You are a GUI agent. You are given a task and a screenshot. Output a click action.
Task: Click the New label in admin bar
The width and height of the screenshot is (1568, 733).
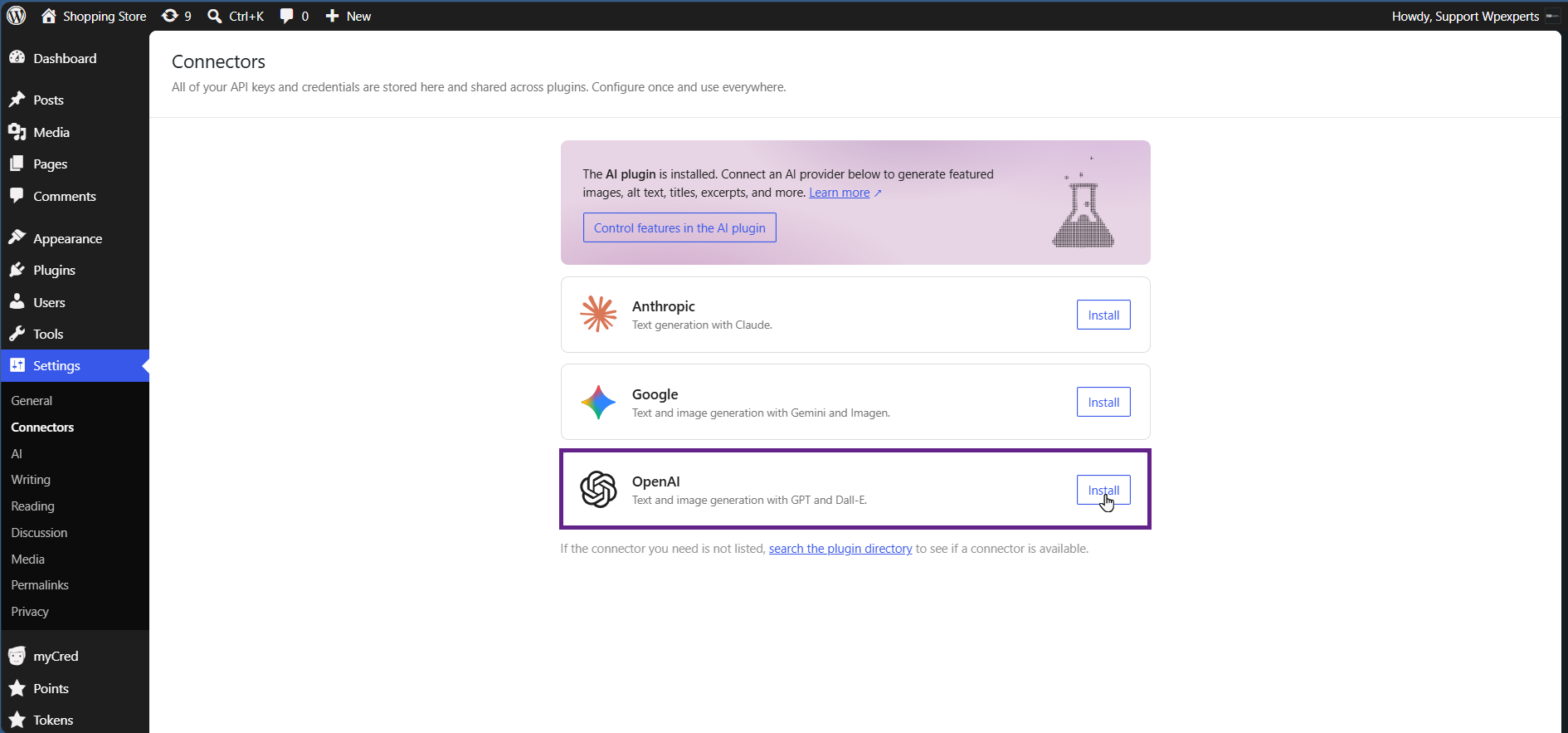(x=358, y=16)
